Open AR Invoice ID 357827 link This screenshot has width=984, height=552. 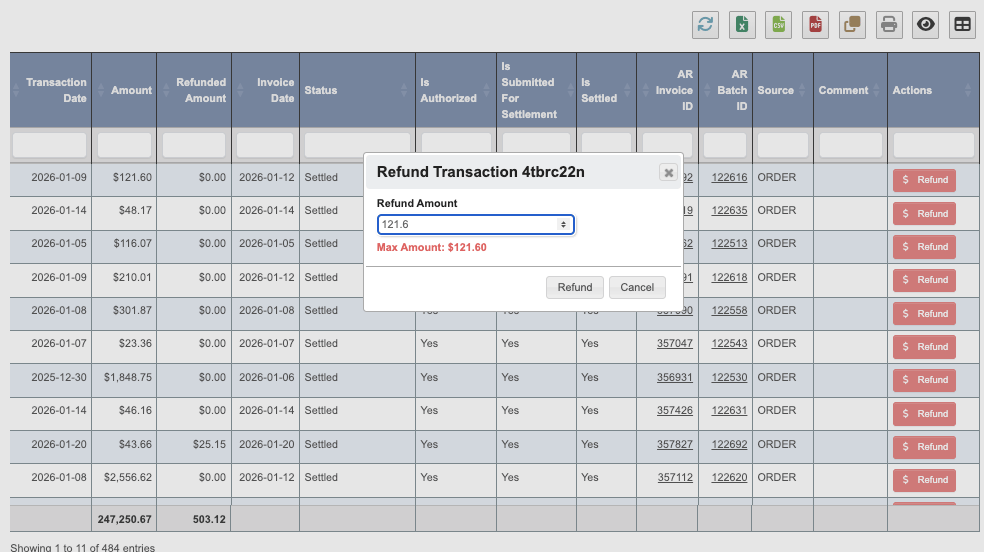pos(675,444)
